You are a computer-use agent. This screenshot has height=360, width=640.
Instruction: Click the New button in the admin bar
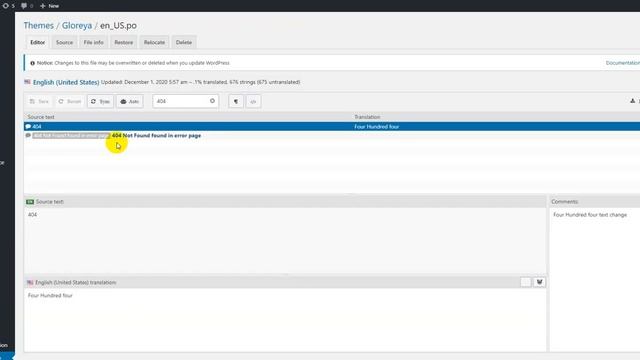click(x=49, y=6)
